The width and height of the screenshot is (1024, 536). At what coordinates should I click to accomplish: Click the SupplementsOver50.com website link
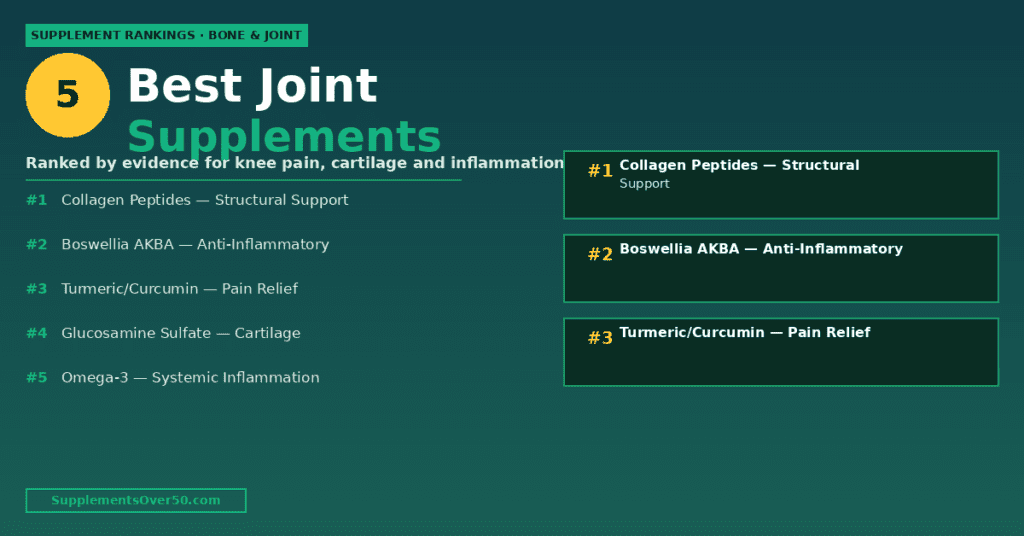coord(136,501)
